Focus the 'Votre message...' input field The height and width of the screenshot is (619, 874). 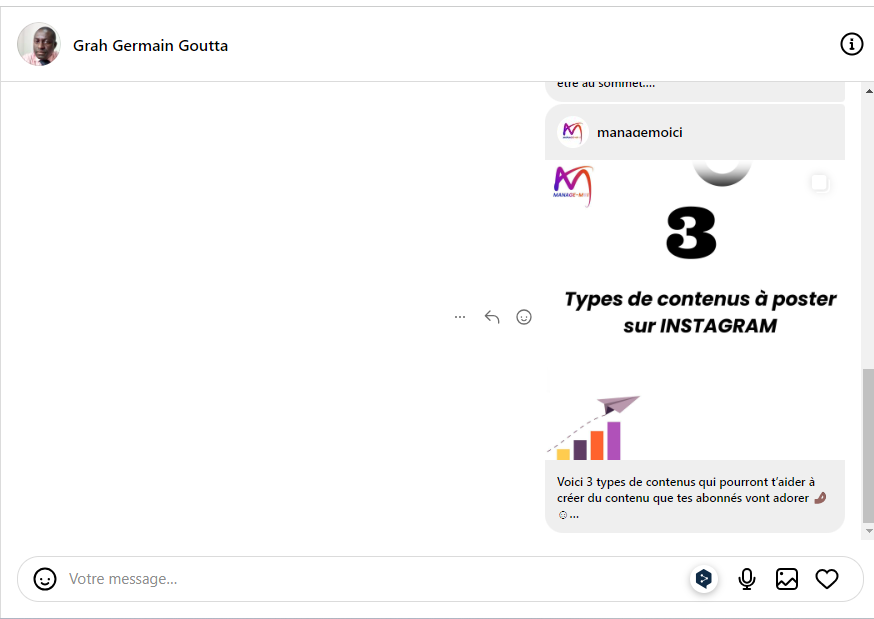pos(370,579)
